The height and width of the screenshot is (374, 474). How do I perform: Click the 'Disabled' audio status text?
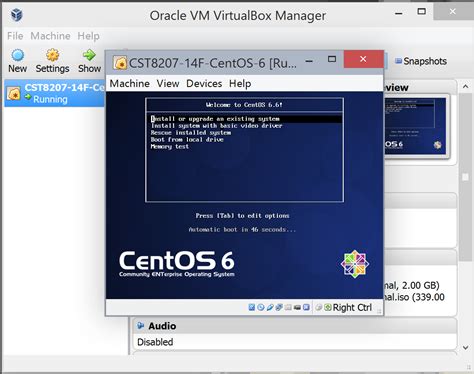coord(155,342)
